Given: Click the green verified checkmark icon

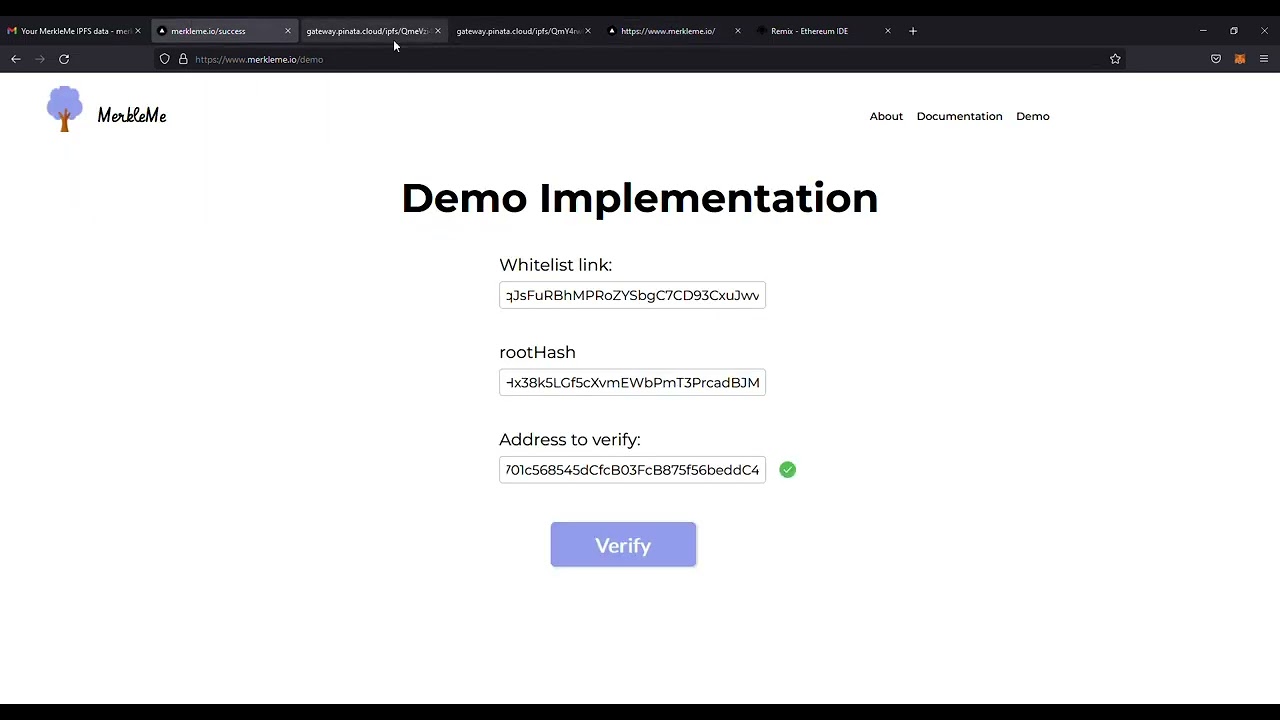Looking at the screenshot, I should coord(788,470).
